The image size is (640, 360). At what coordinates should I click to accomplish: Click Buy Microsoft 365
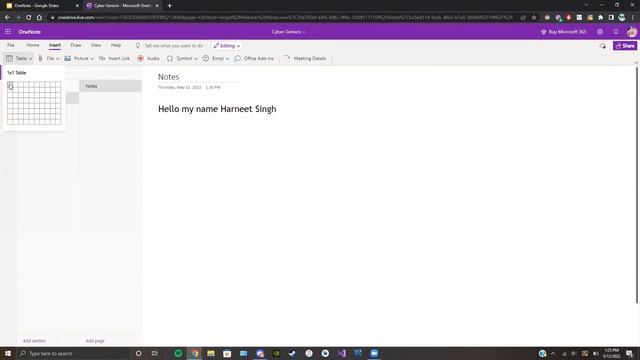563,32
